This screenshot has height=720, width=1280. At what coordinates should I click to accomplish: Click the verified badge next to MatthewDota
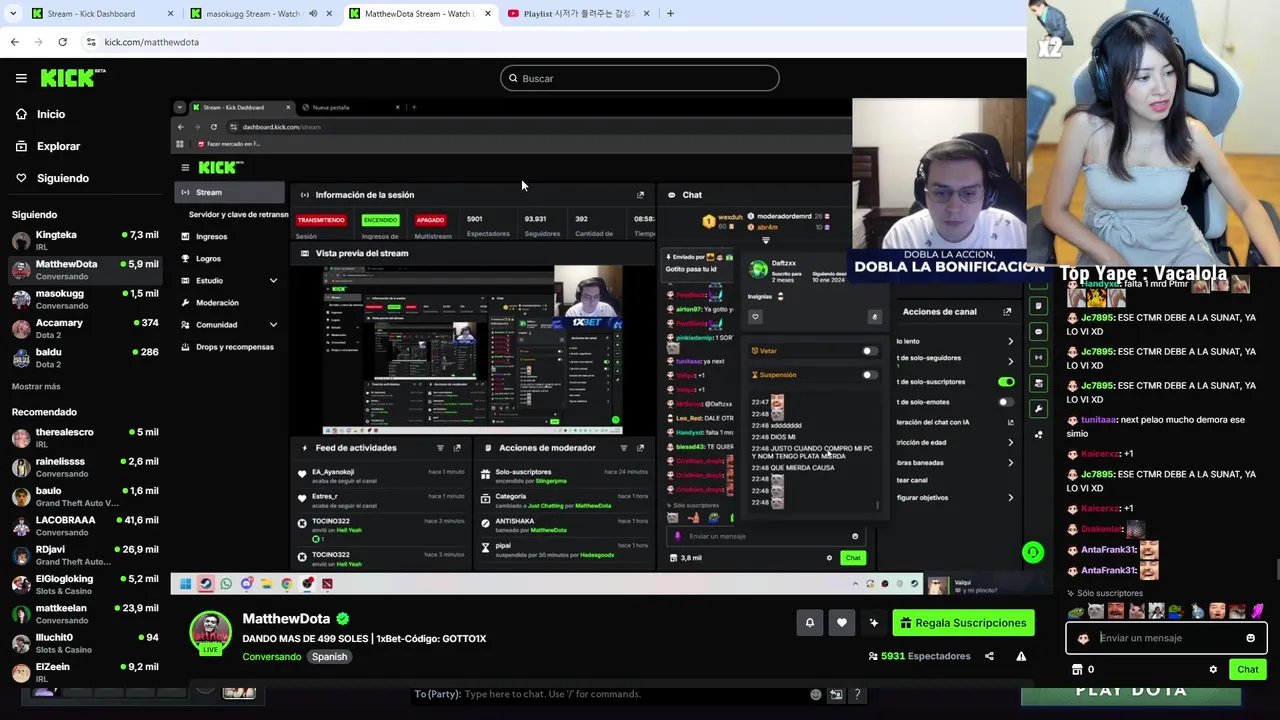[343, 619]
